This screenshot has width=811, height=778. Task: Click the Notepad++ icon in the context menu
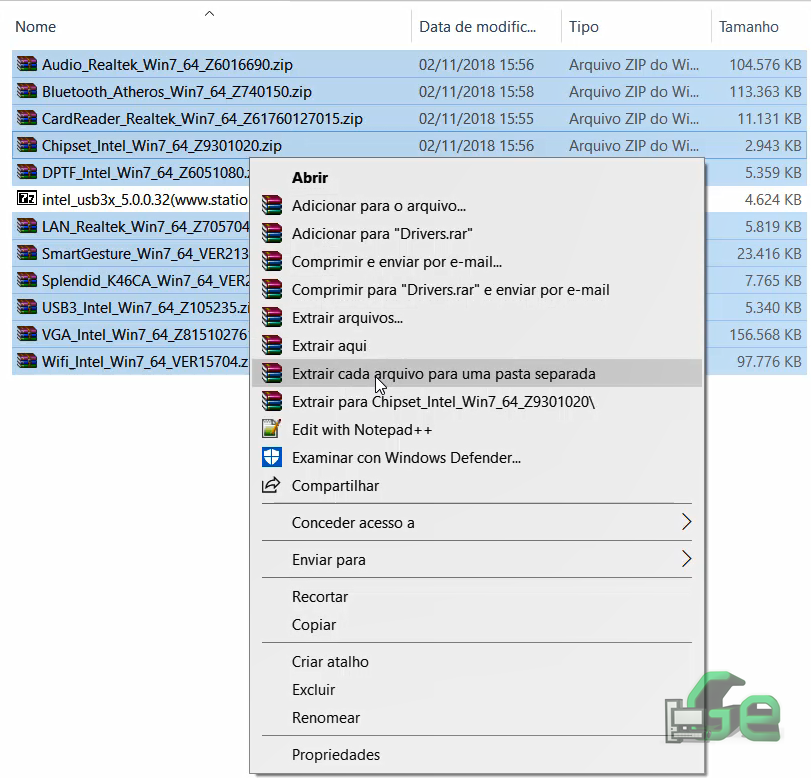click(272, 429)
